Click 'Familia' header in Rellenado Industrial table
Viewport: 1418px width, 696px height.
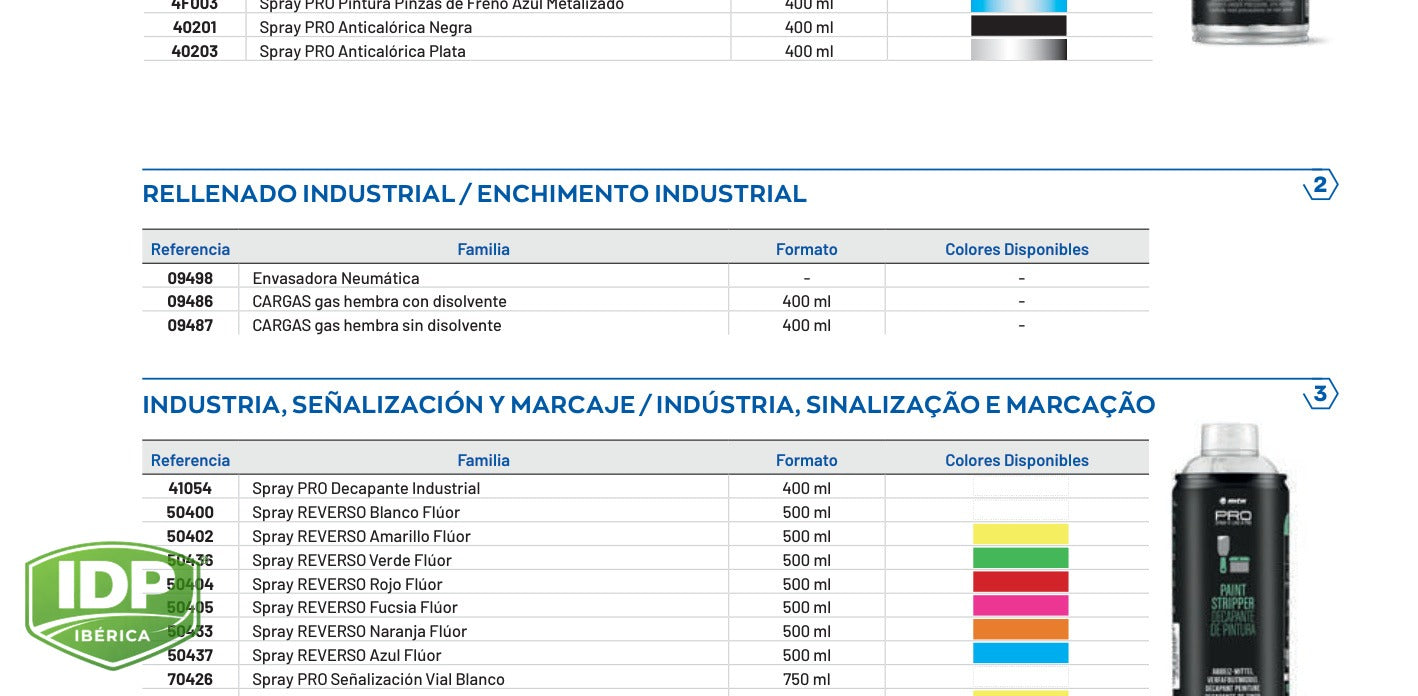point(483,249)
